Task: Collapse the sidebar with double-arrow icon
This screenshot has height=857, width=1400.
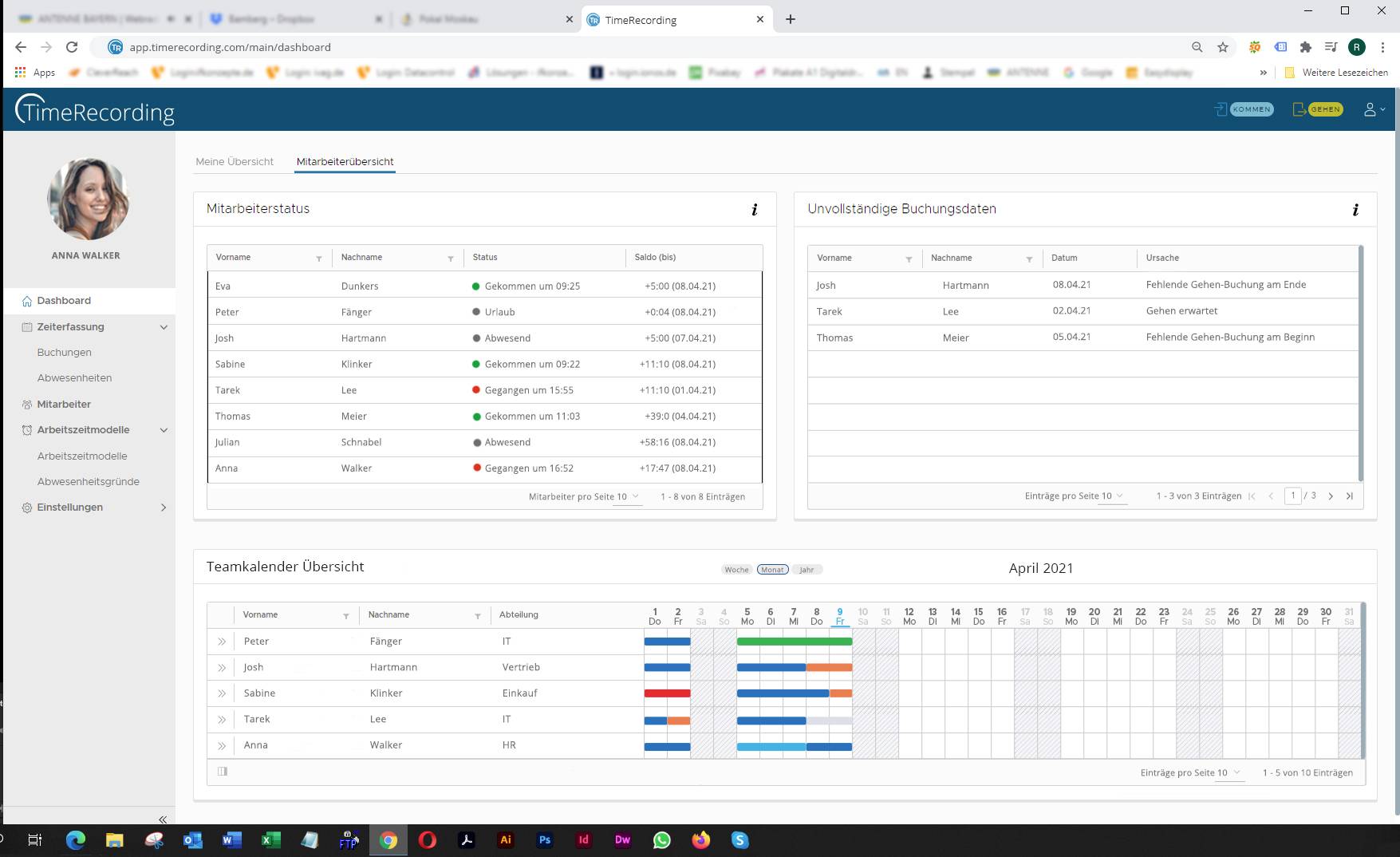Action: tap(163, 819)
